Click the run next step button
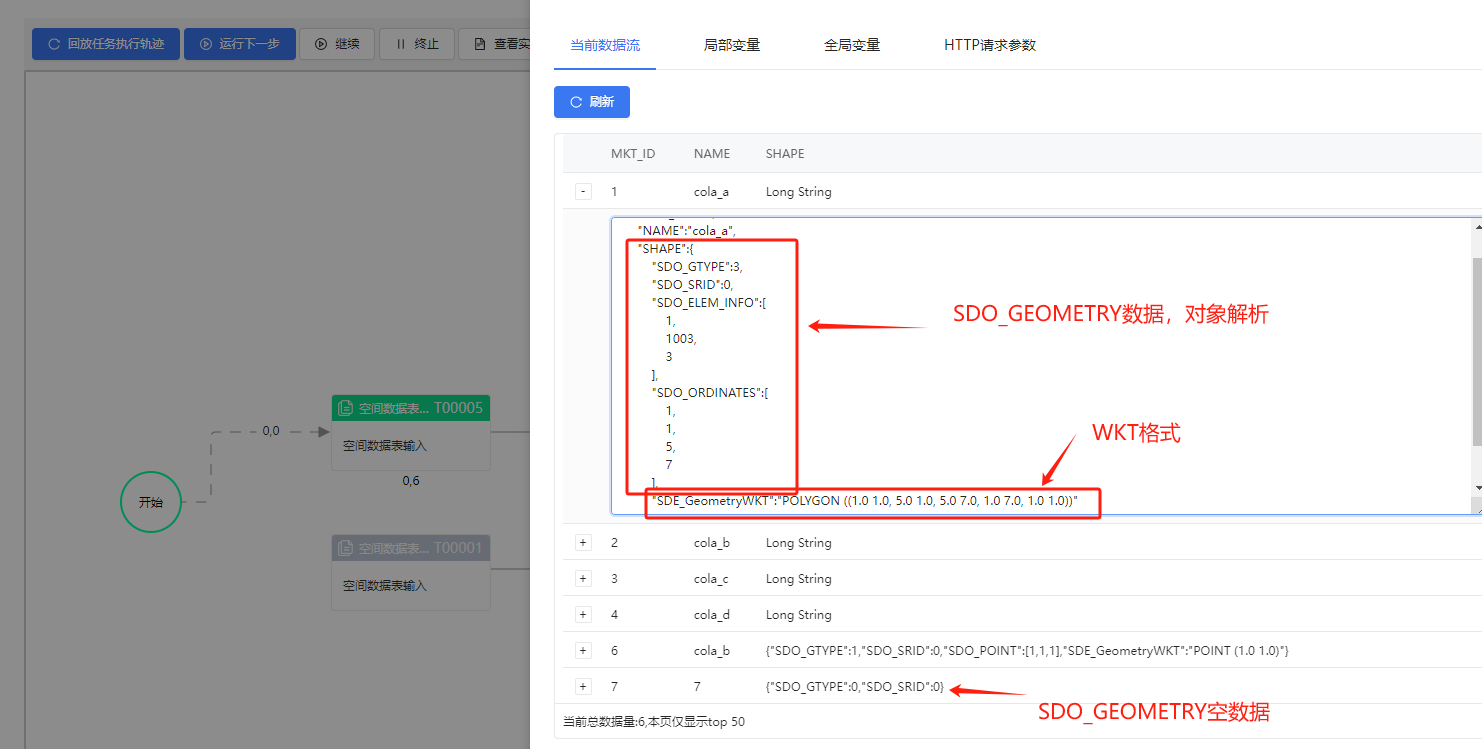1482x749 pixels. click(240, 44)
